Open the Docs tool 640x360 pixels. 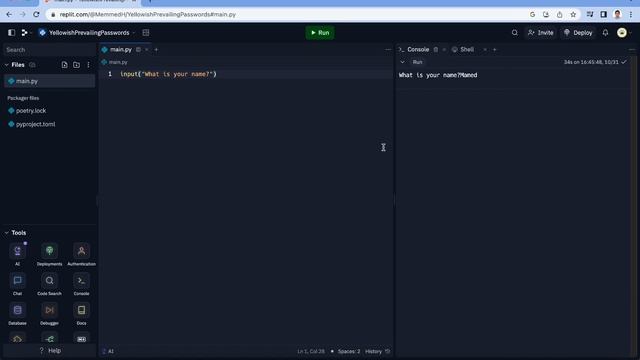(82, 313)
